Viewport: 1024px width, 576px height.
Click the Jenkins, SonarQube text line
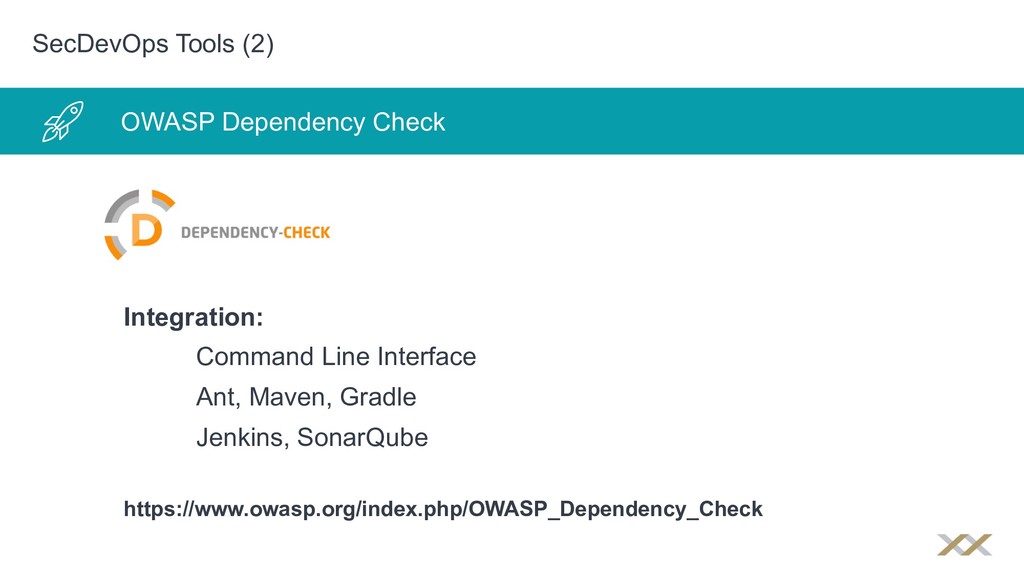pyautogui.click(x=312, y=438)
